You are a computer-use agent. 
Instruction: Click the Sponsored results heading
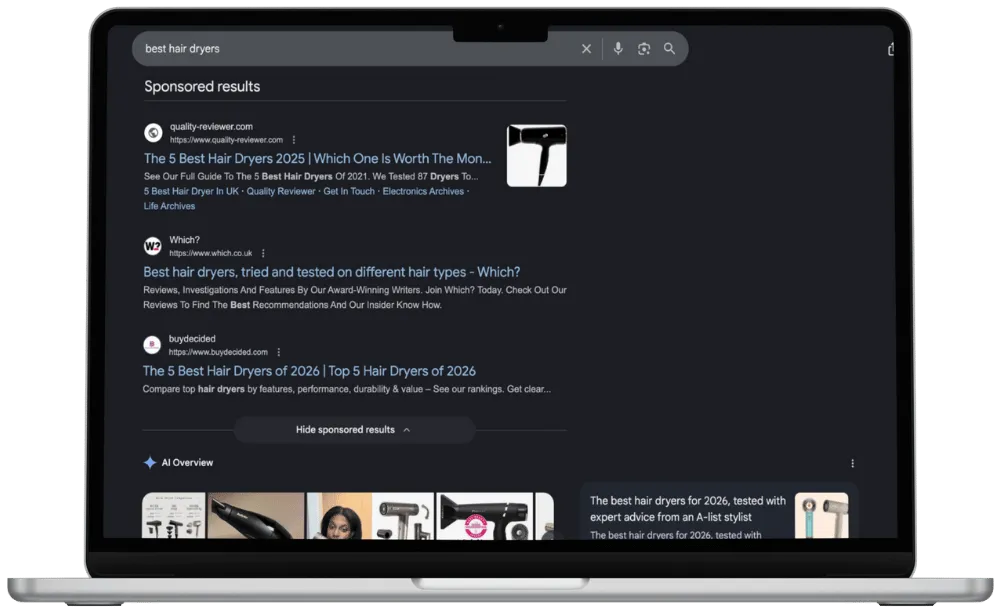(202, 86)
